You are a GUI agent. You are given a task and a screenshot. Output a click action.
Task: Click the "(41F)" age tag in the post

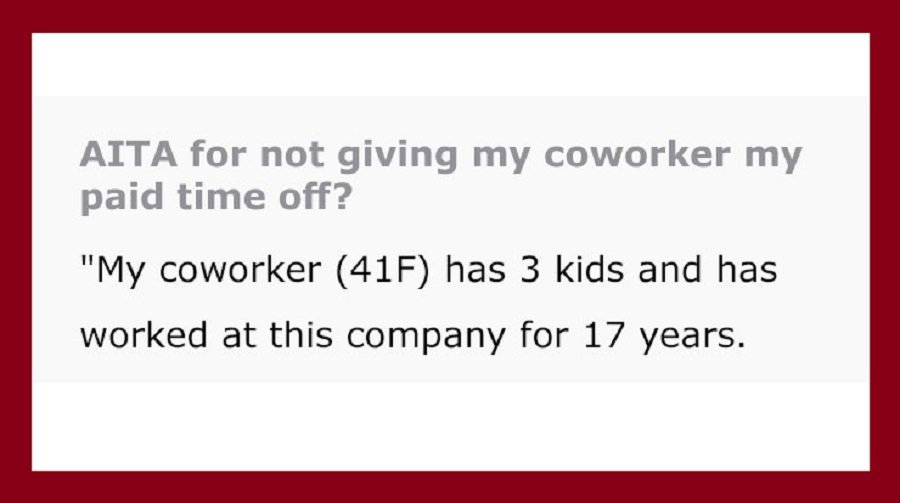[382, 270]
